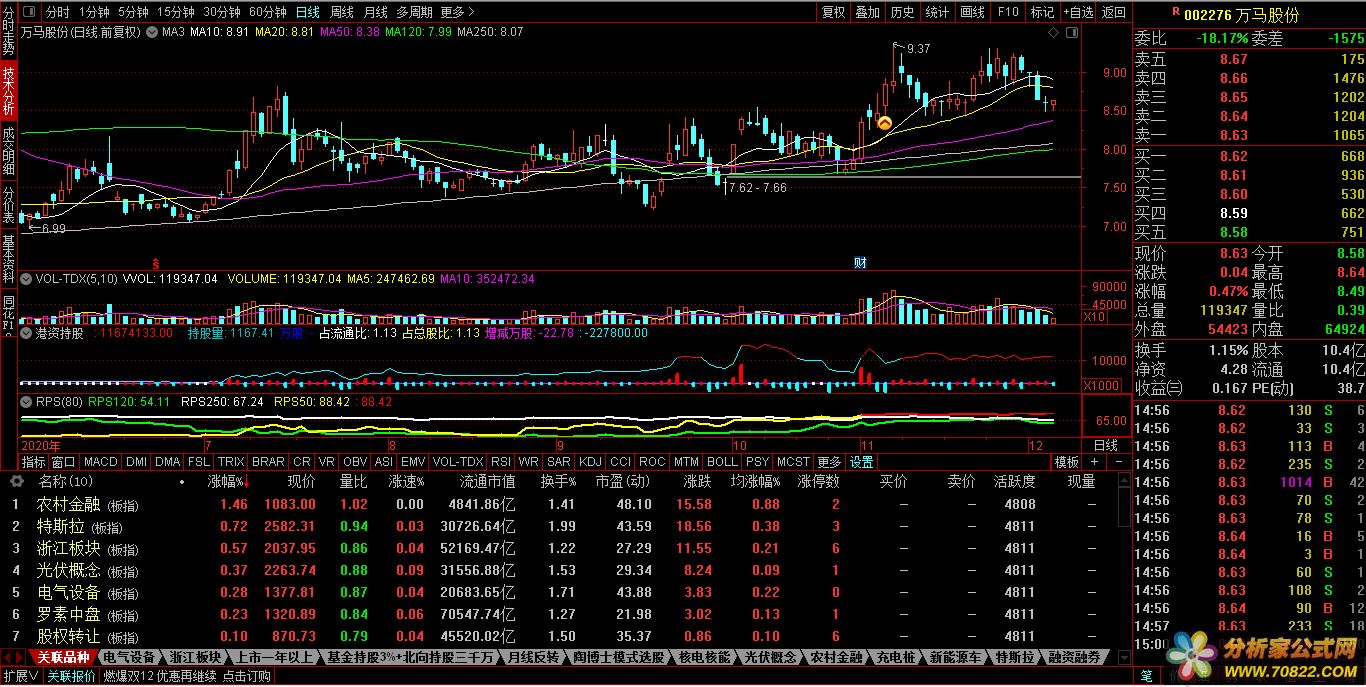Select the BOLL indicator tab
The height and width of the screenshot is (687, 1366).
click(x=722, y=462)
